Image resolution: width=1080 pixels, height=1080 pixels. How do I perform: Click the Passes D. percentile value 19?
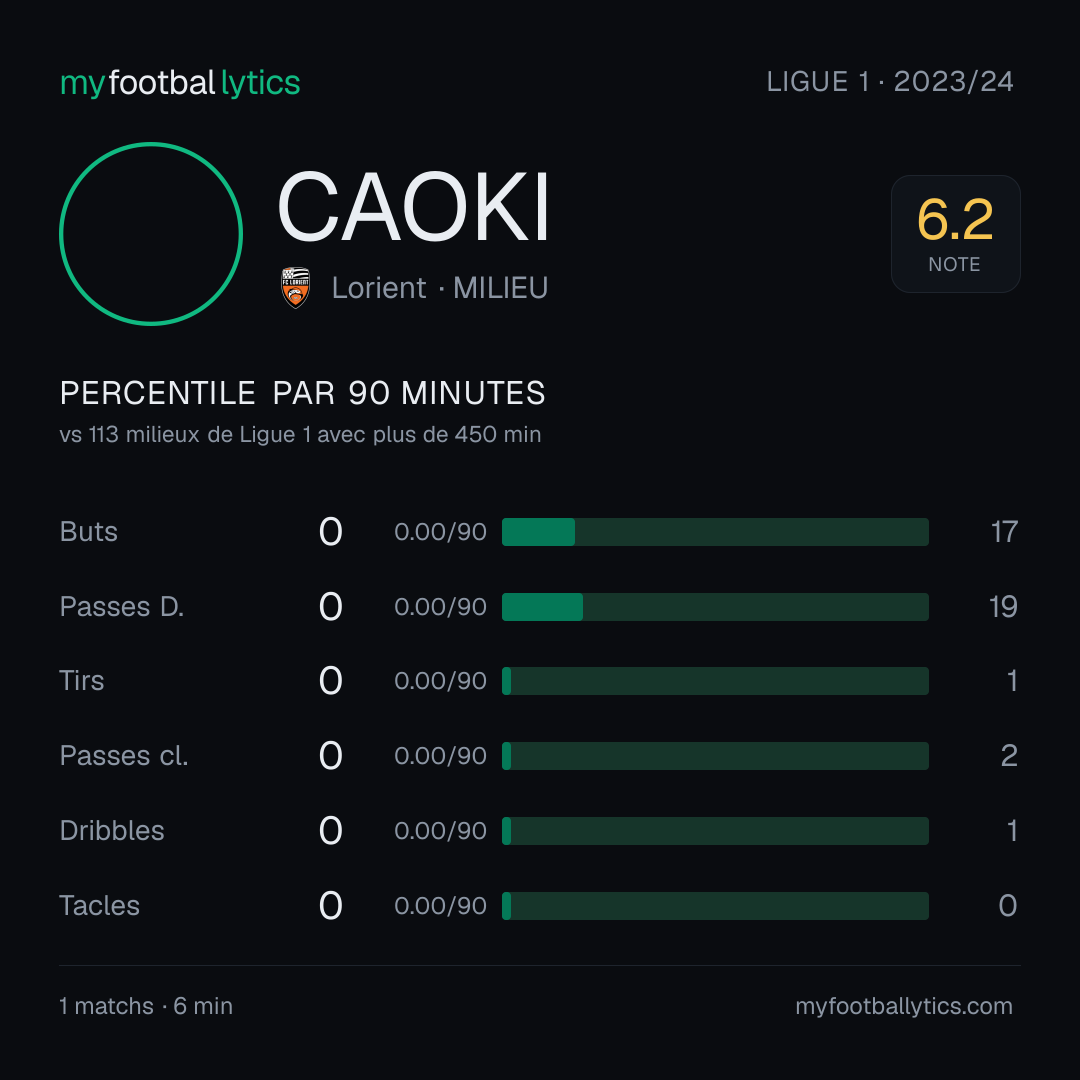pos(1003,607)
